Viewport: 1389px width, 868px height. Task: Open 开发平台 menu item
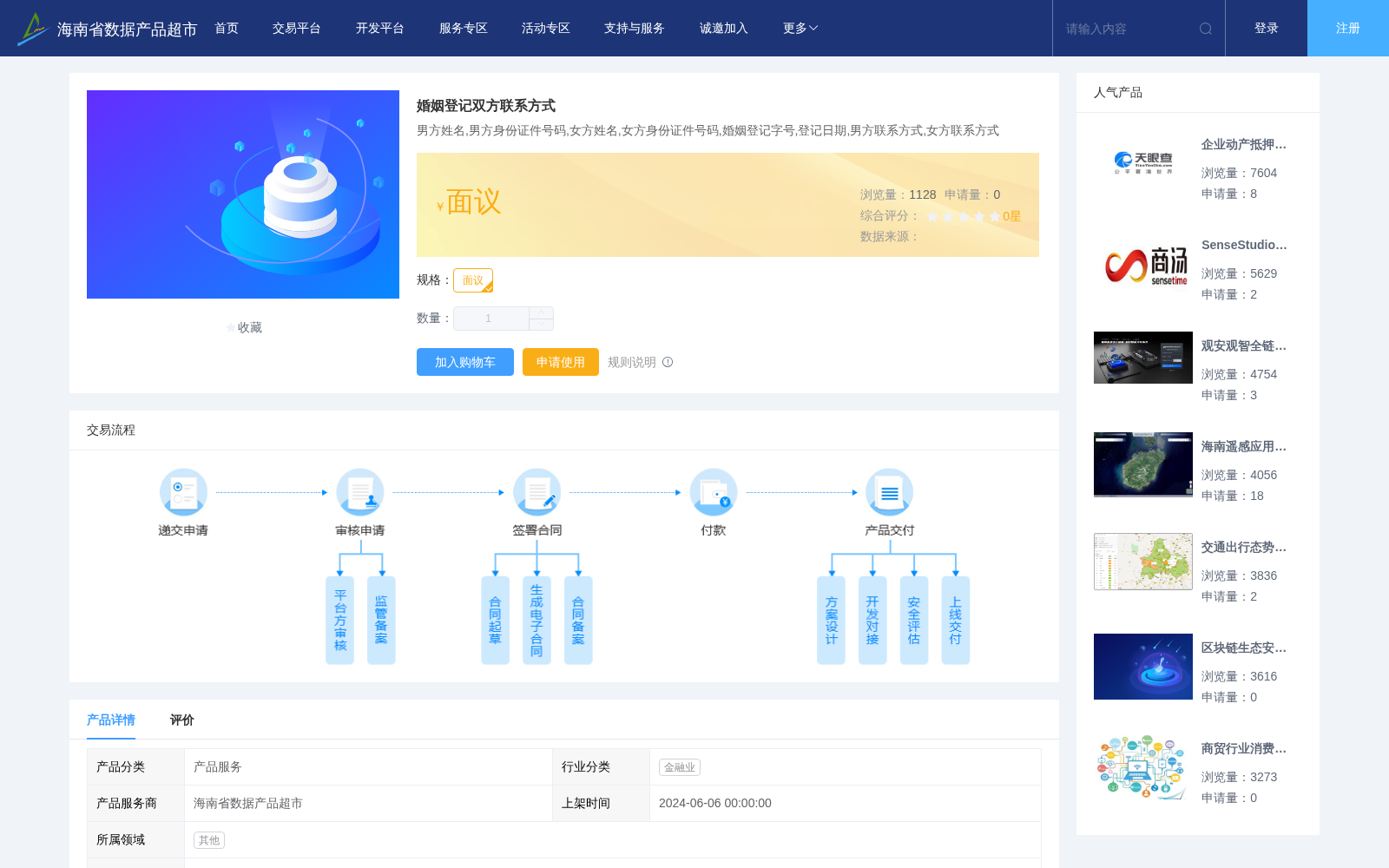pyautogui.click(x=380, y=29)
